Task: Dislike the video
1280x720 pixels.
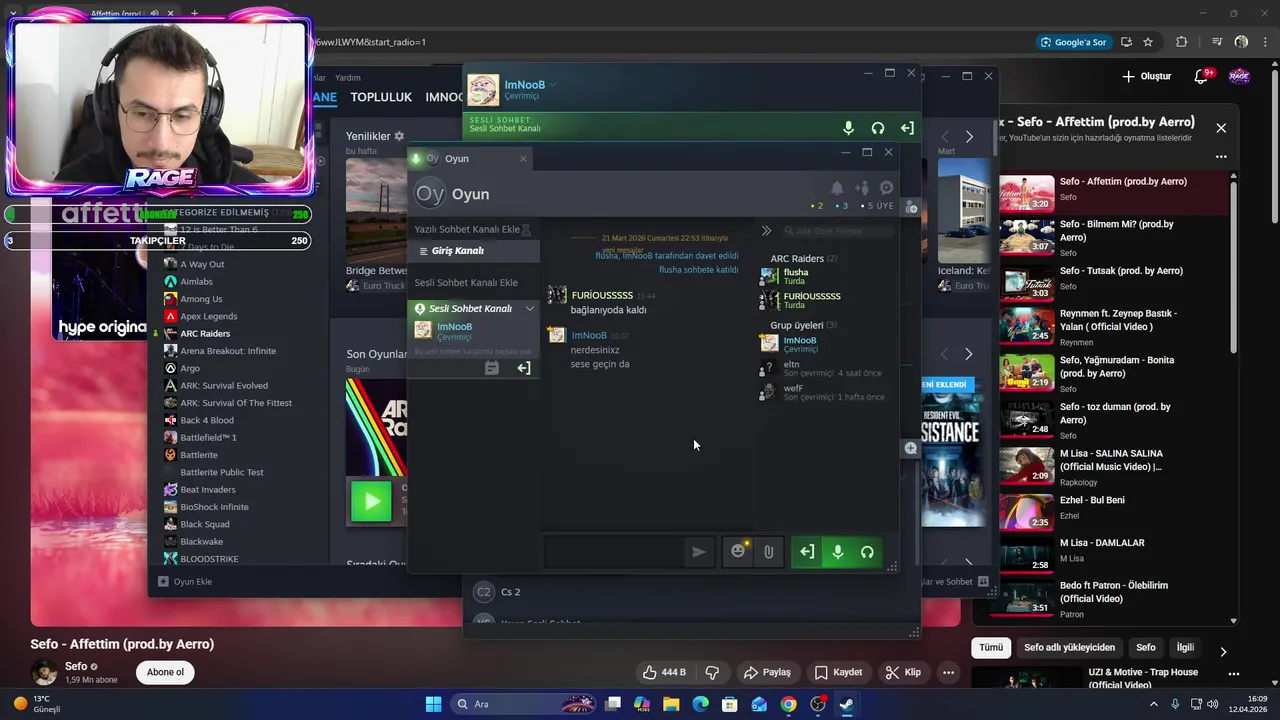Action: (713, 672)
